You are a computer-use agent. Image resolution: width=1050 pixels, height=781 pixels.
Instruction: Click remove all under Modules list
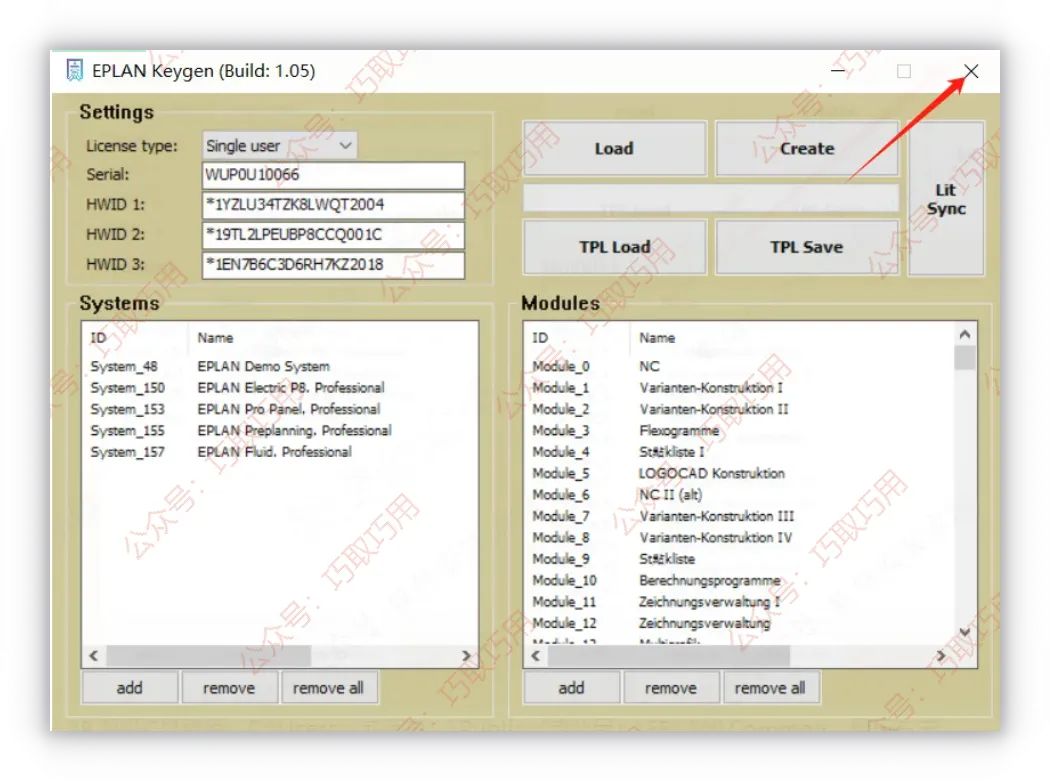(x=770, y=688)
